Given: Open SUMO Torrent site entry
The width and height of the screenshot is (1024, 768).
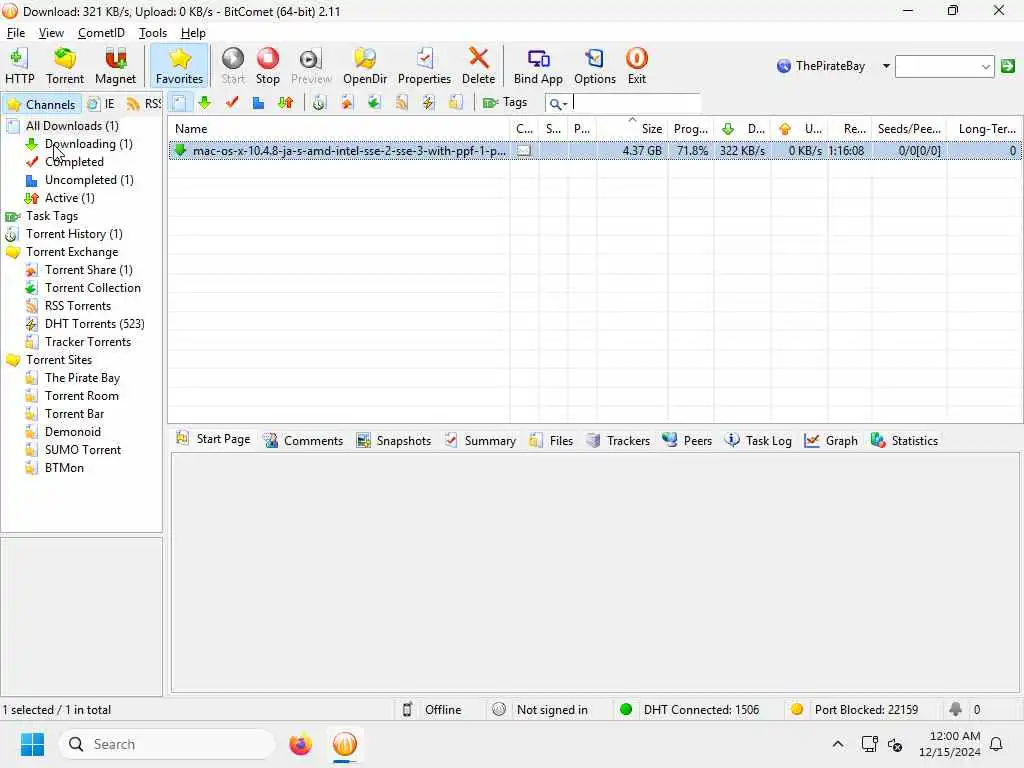Looking at the screenshot, I should (83, 450).
